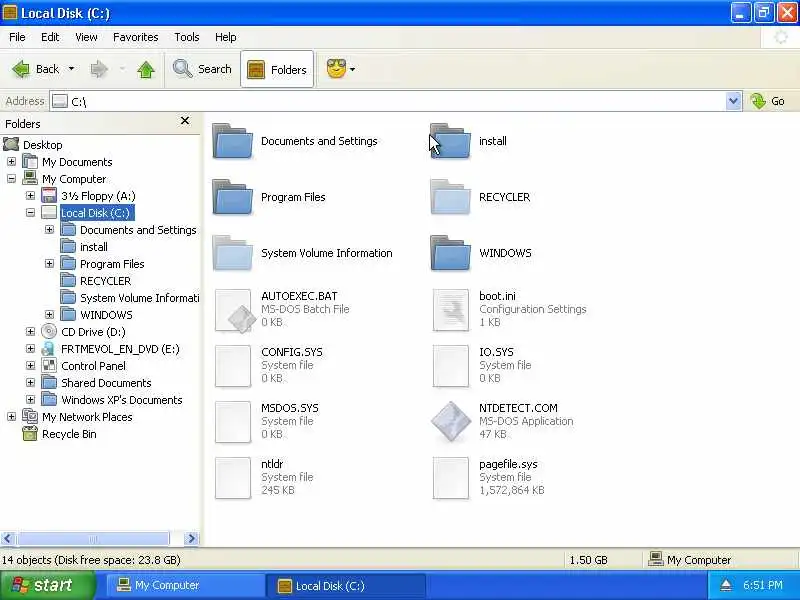Open the Help menu
Image resolution: width=800 pixels, height=600 pixels.
tap(226, 37)
